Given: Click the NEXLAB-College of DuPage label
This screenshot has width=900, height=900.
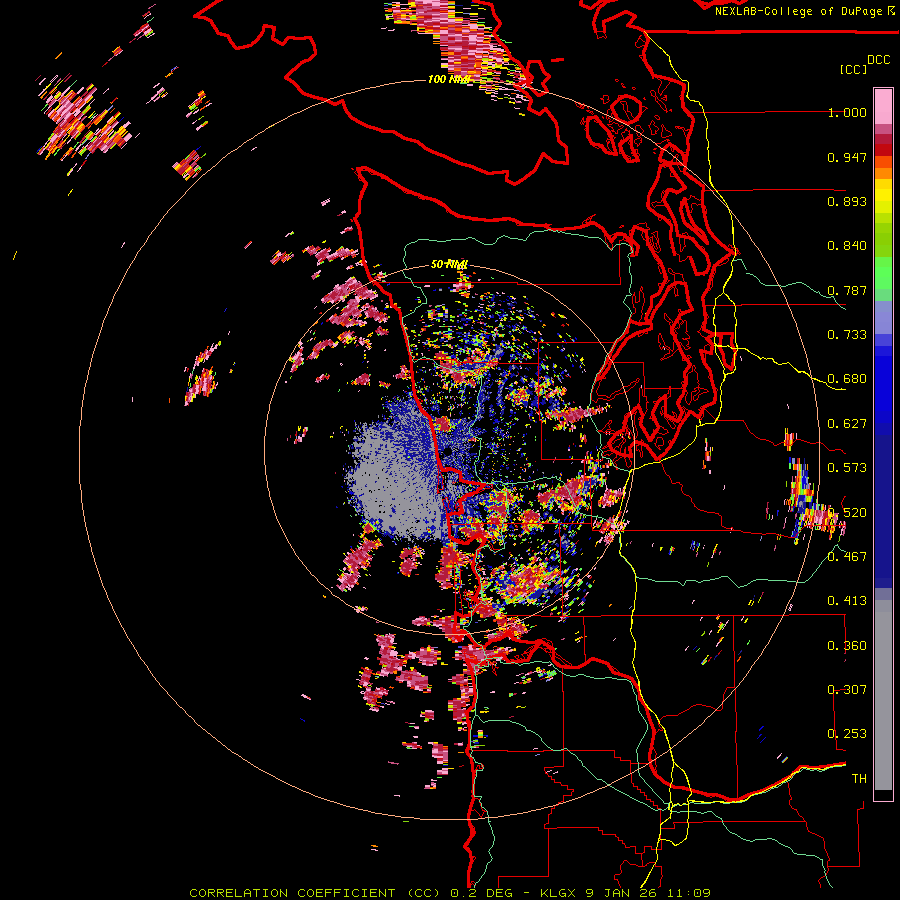Looking at the screenshot, I should [805, 11].
